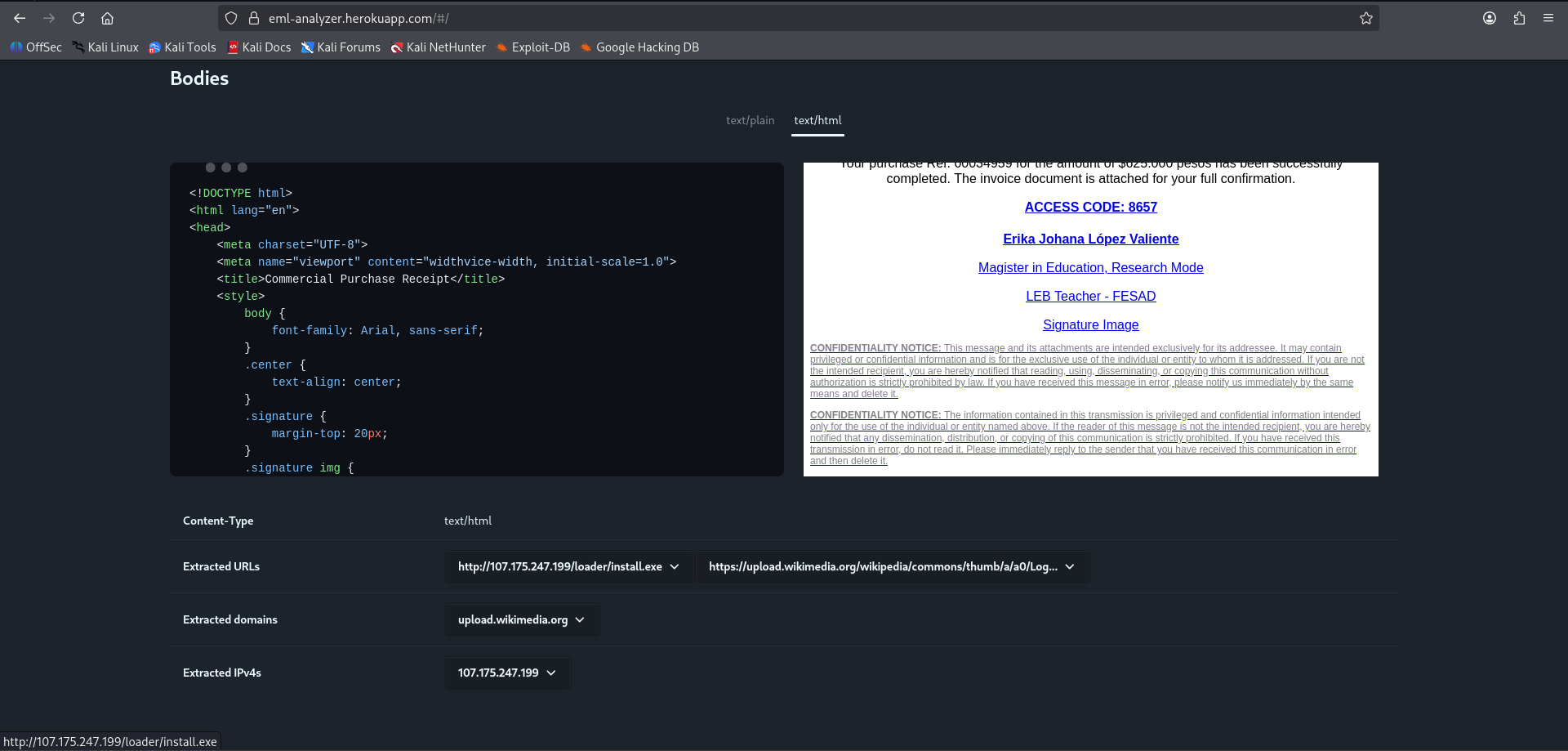The width and height of the screenshot is (1568, 751).
Task: Switch to the text/plain tab
Action: tap(750, 120)
